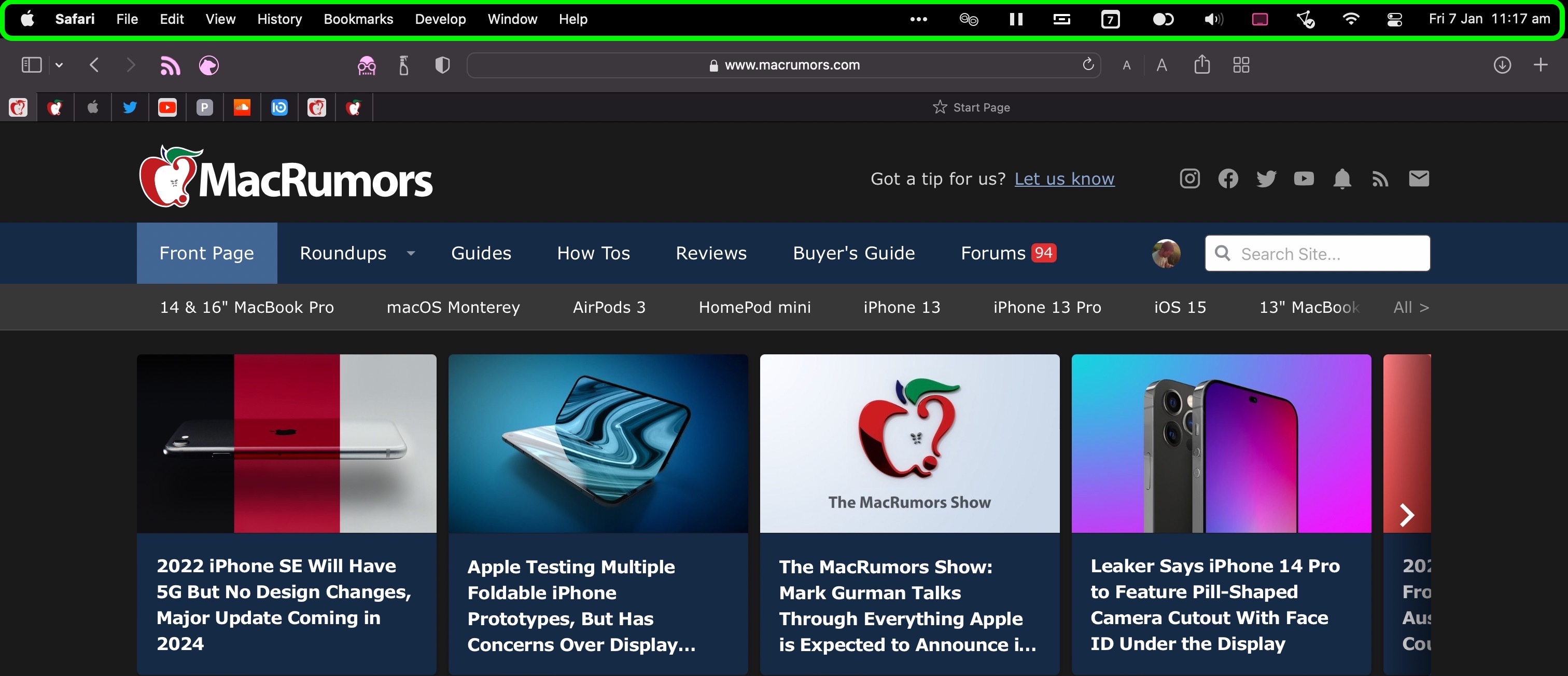1568x676 pixels.
Task: Toggle Dark Mode icon in menu bar
Action: 1162,18
